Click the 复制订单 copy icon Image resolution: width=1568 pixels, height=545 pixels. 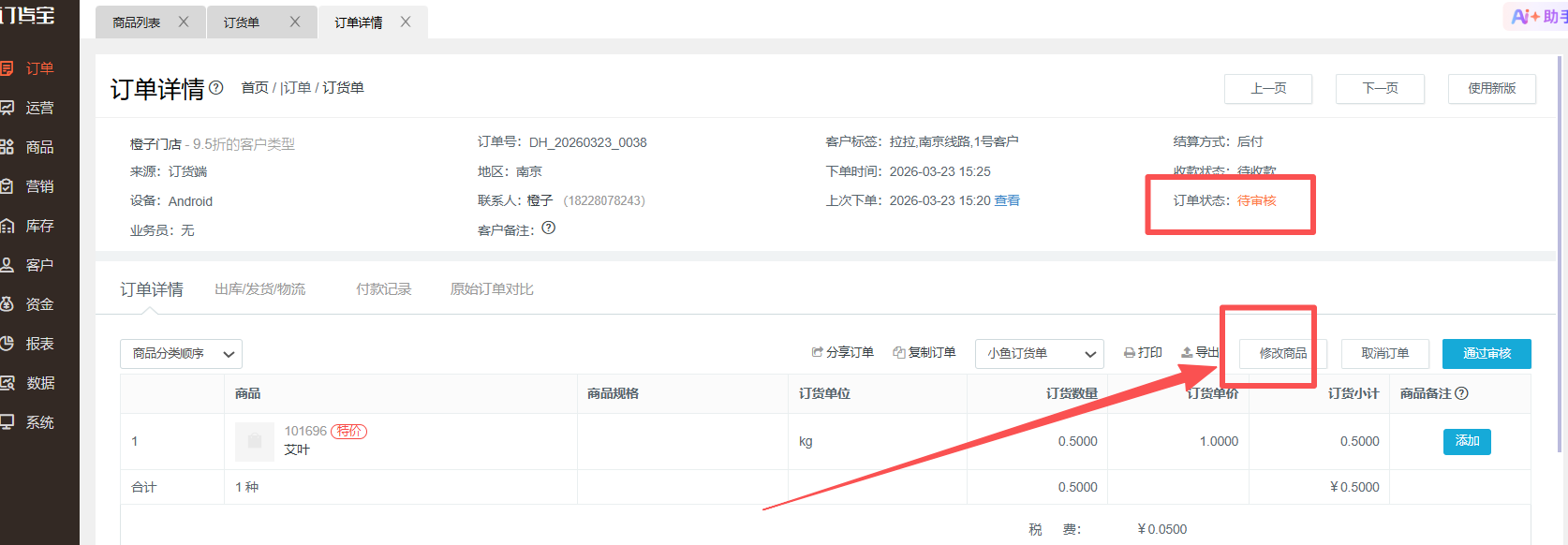pos(899,352)
